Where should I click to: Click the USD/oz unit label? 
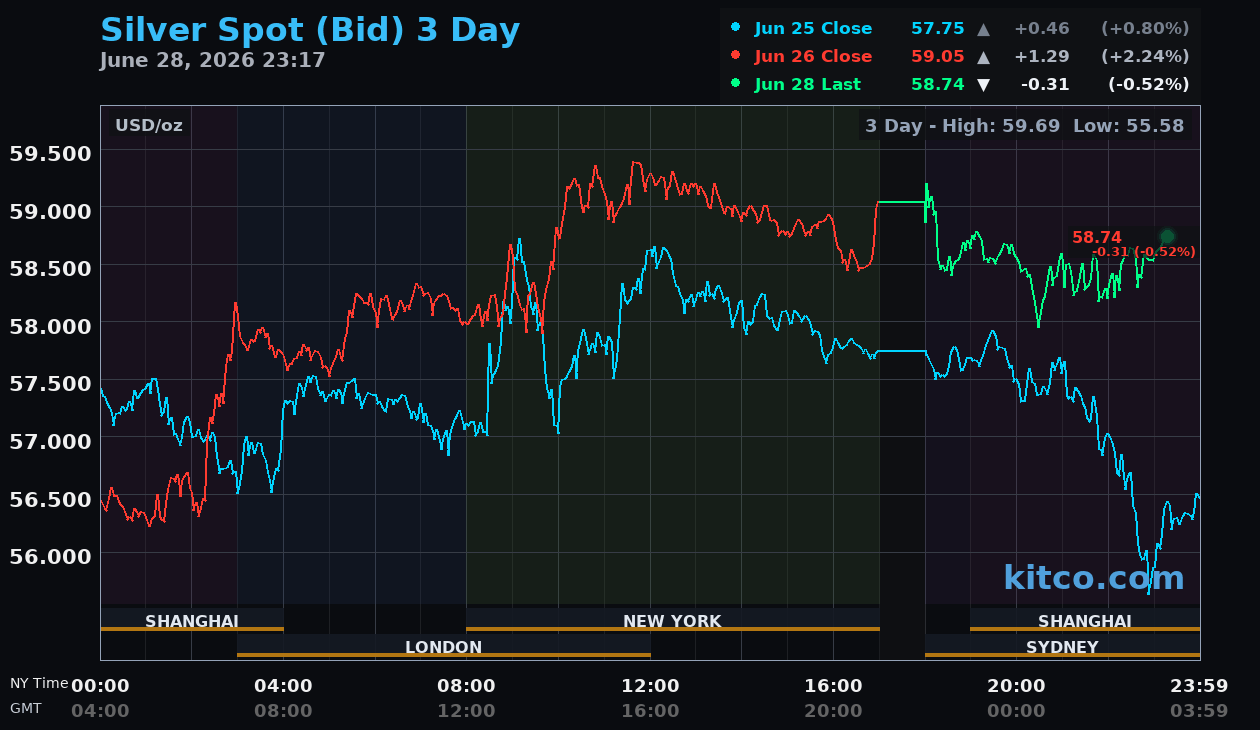pos(149,126)
